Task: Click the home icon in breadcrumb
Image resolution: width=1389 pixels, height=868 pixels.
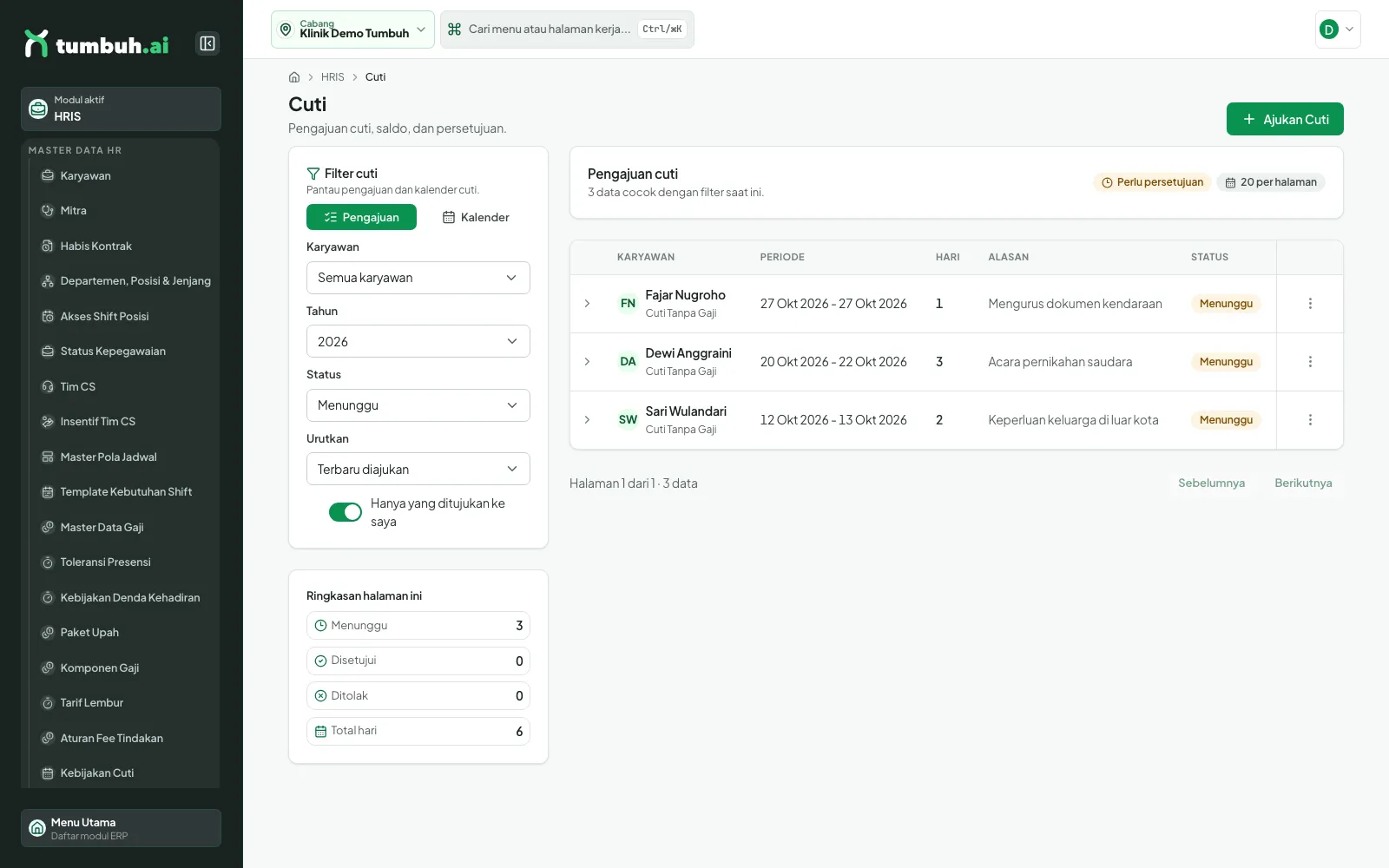Action: pos(294,77)
